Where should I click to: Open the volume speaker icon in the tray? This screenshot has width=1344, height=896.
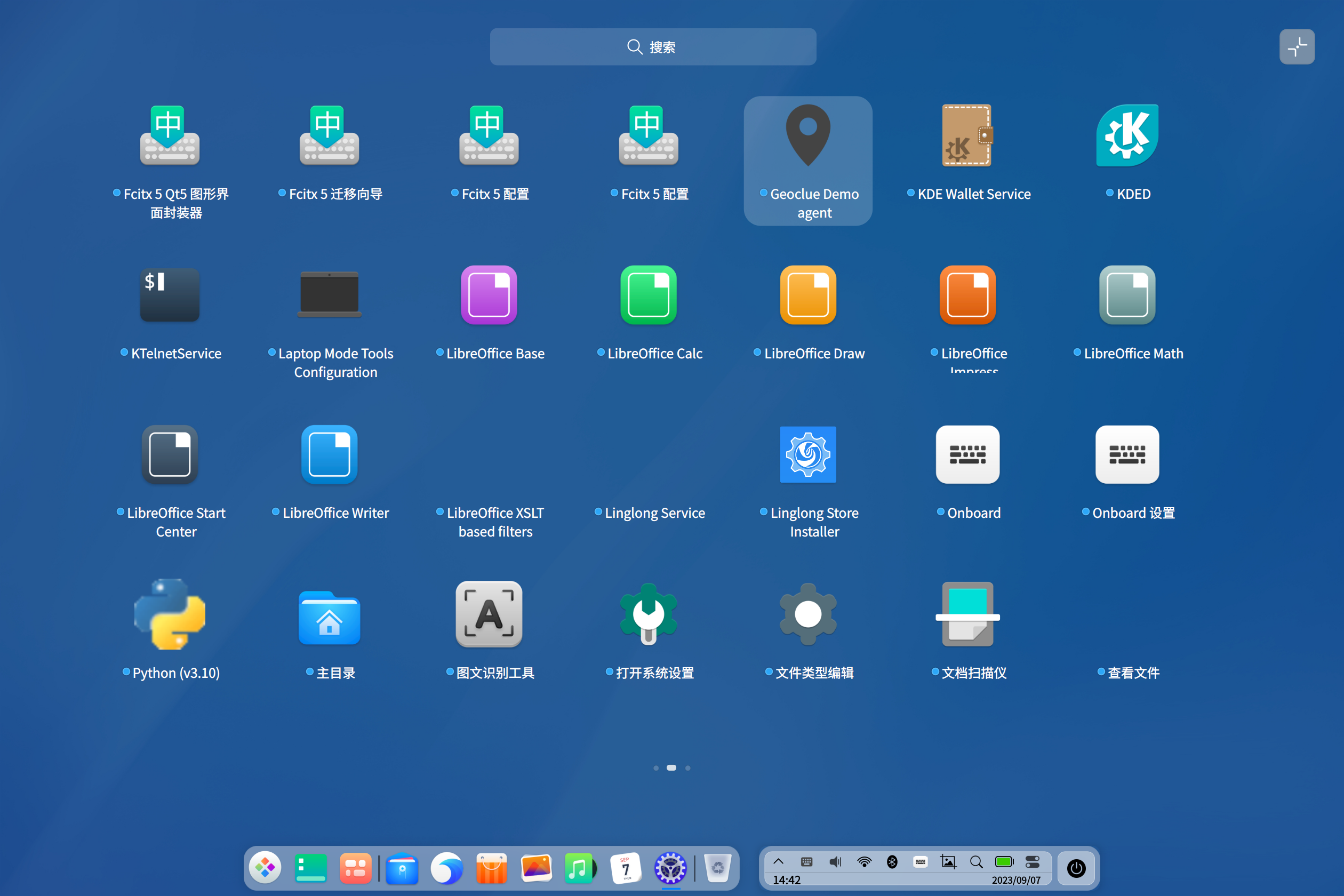835,861
